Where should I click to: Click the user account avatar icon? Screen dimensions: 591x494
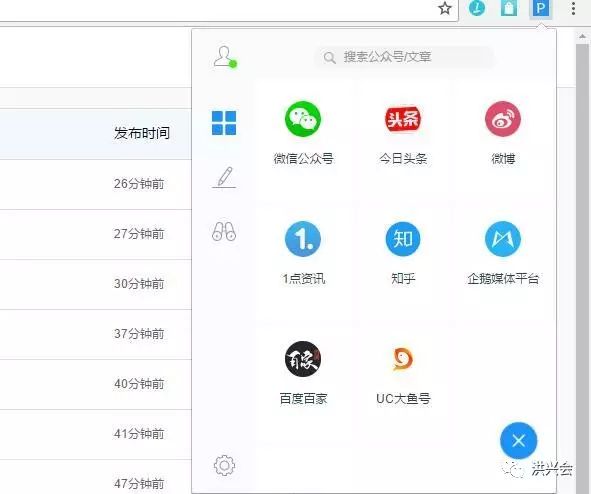tap(225, 57)
